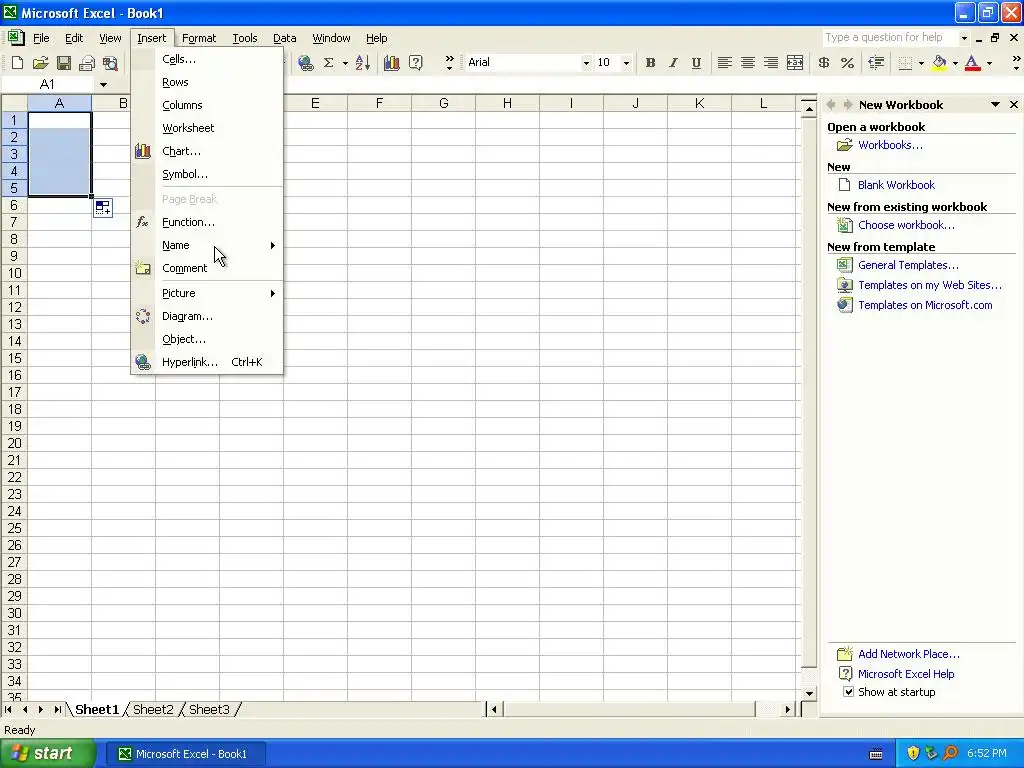This screenshot has height=768, width=1024.
Task: Click the Auto Fill Options smart tag
Action: tap(103, 208)
